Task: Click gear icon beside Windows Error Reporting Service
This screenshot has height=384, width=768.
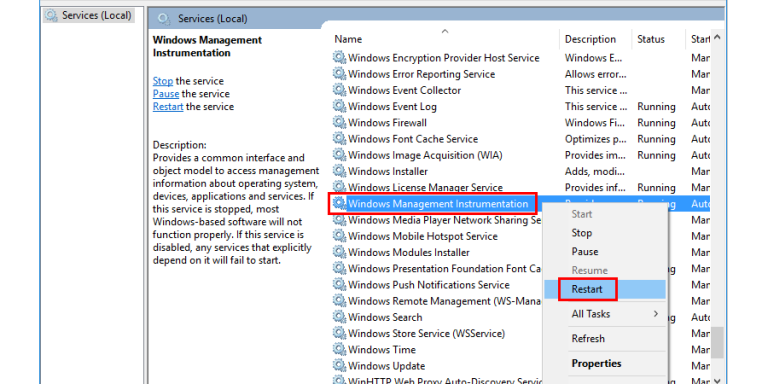Action: (339, 74)
